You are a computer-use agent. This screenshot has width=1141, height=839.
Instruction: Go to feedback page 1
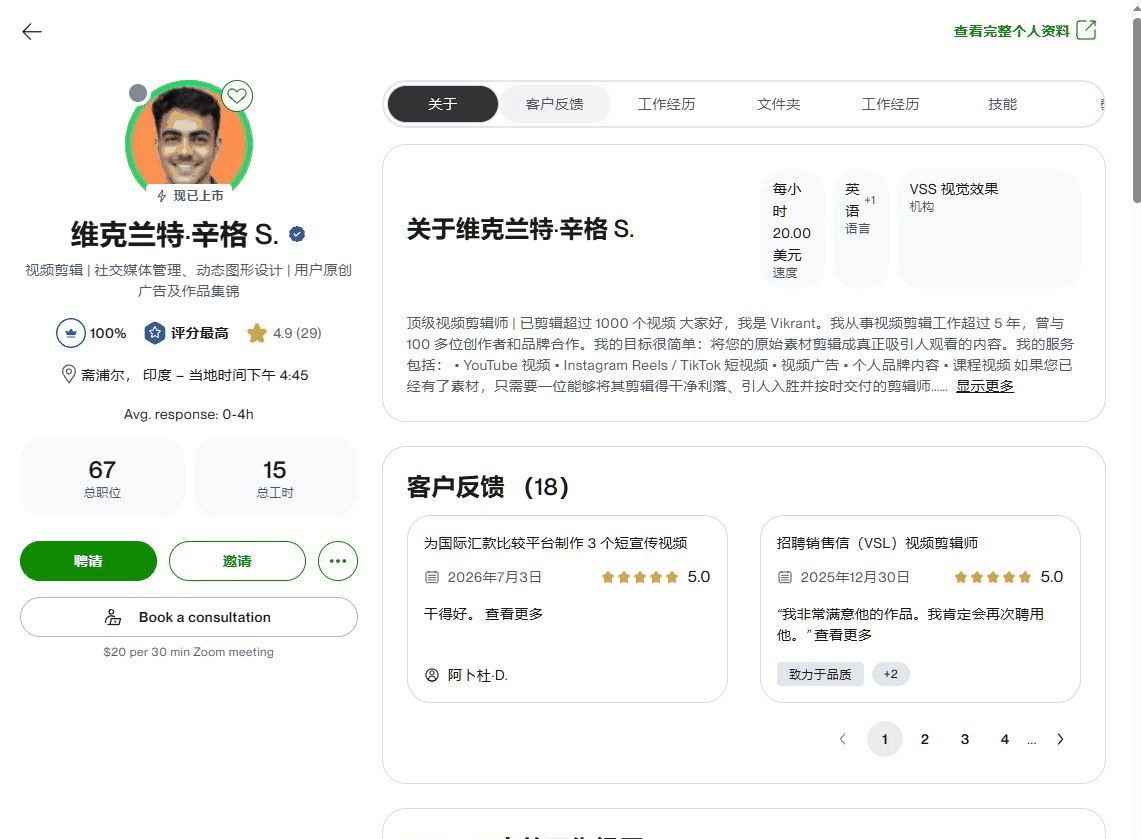[885, 739]
